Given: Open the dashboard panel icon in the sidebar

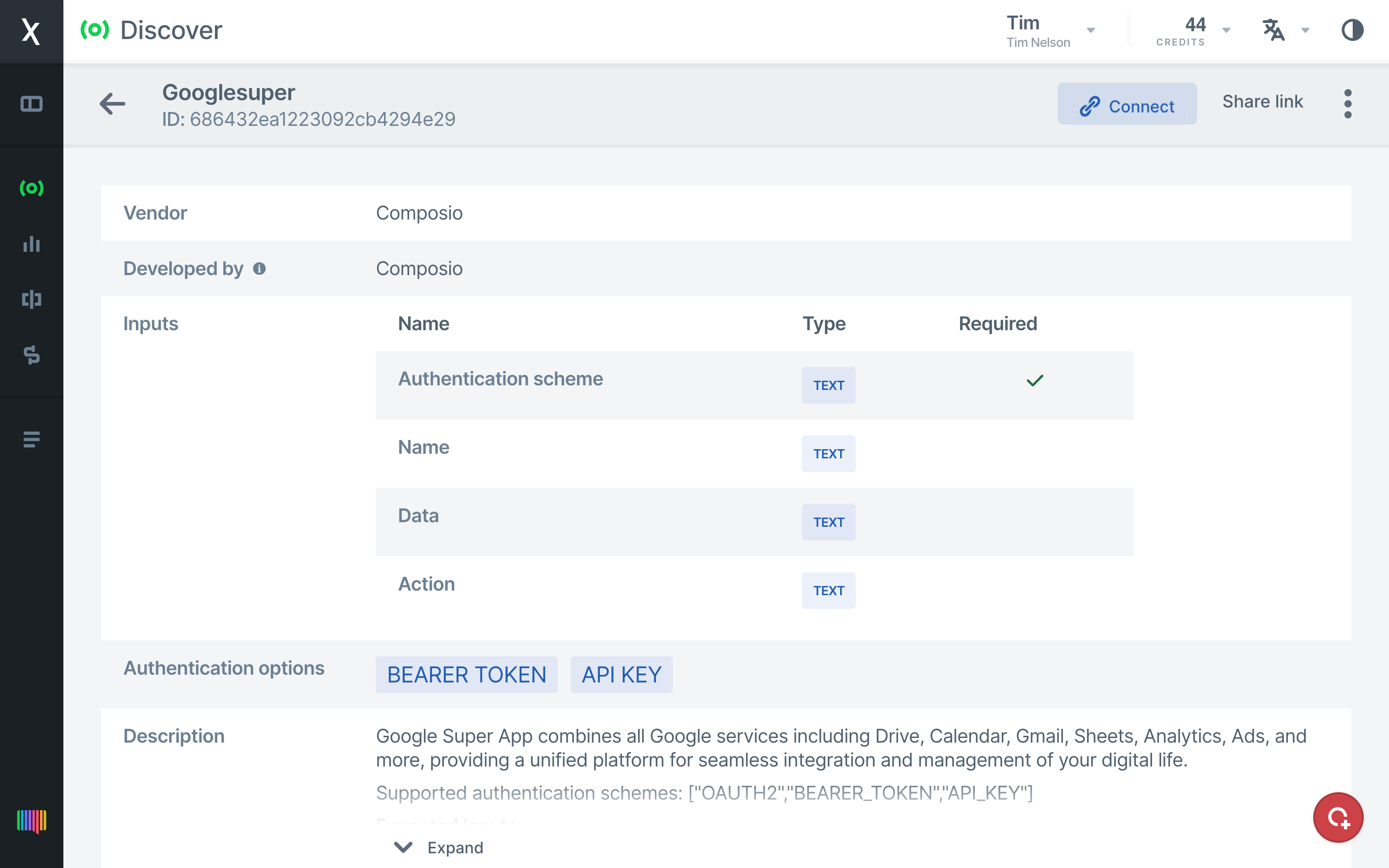Looking at the screenshot, I should coord(31,104).
